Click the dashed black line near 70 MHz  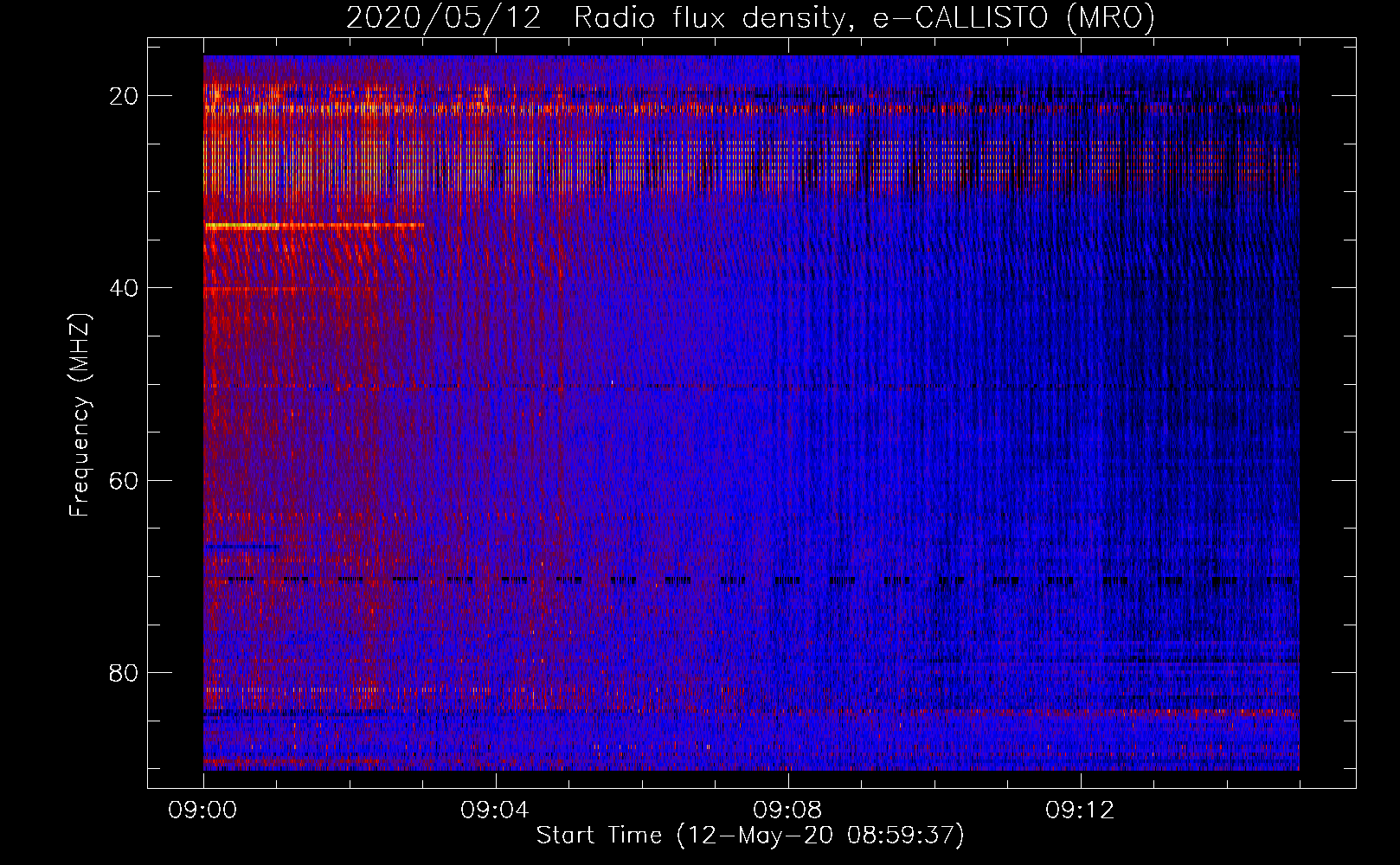[761, 580]
